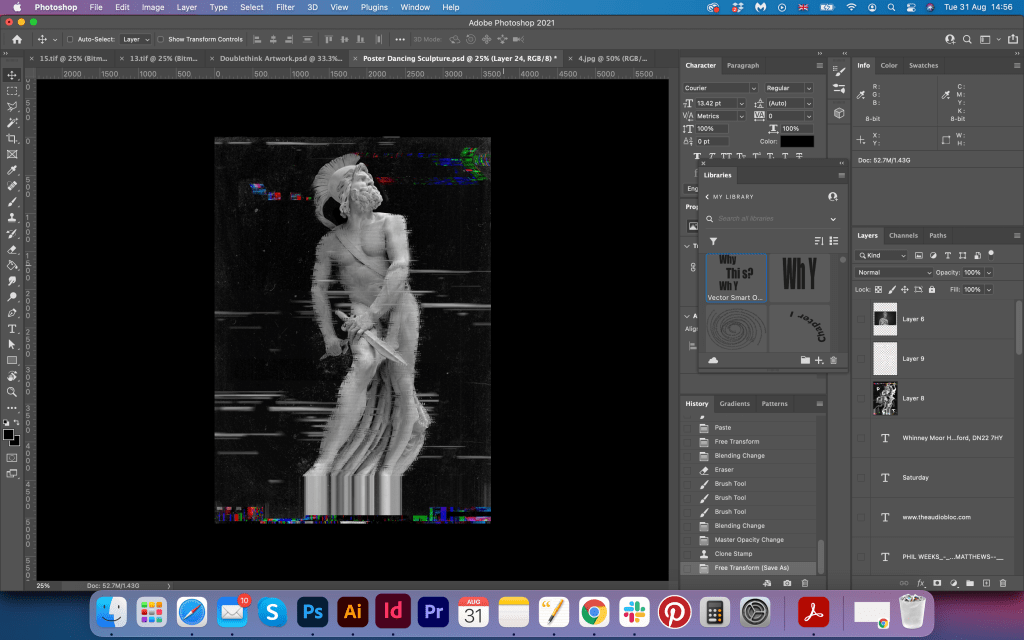
Task: Select the Eyedropper tool in toolbar
Action: coord(12,170)
